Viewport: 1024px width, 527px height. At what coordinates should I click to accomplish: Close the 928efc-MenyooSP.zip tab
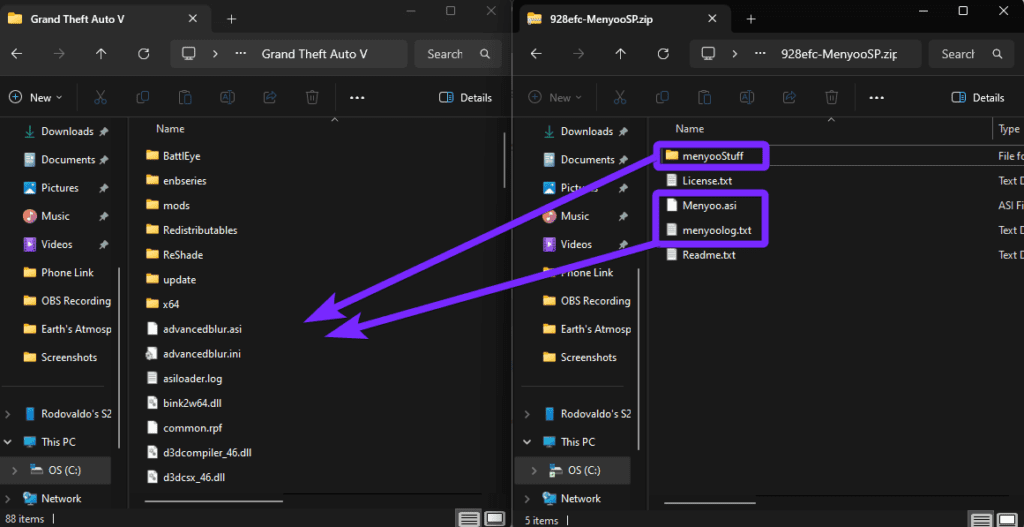point(712,18)
